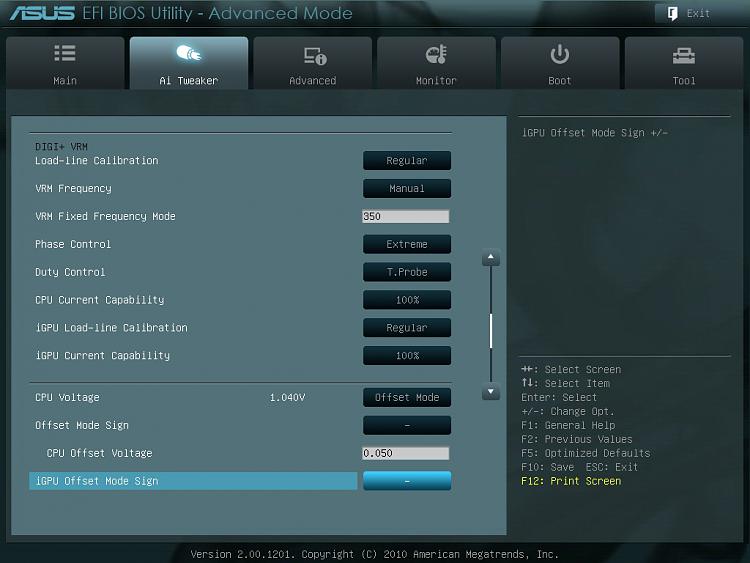Select the Offset Mode Sign label
The height and width of the screenshot is (563, 750).
coord(82,425)
